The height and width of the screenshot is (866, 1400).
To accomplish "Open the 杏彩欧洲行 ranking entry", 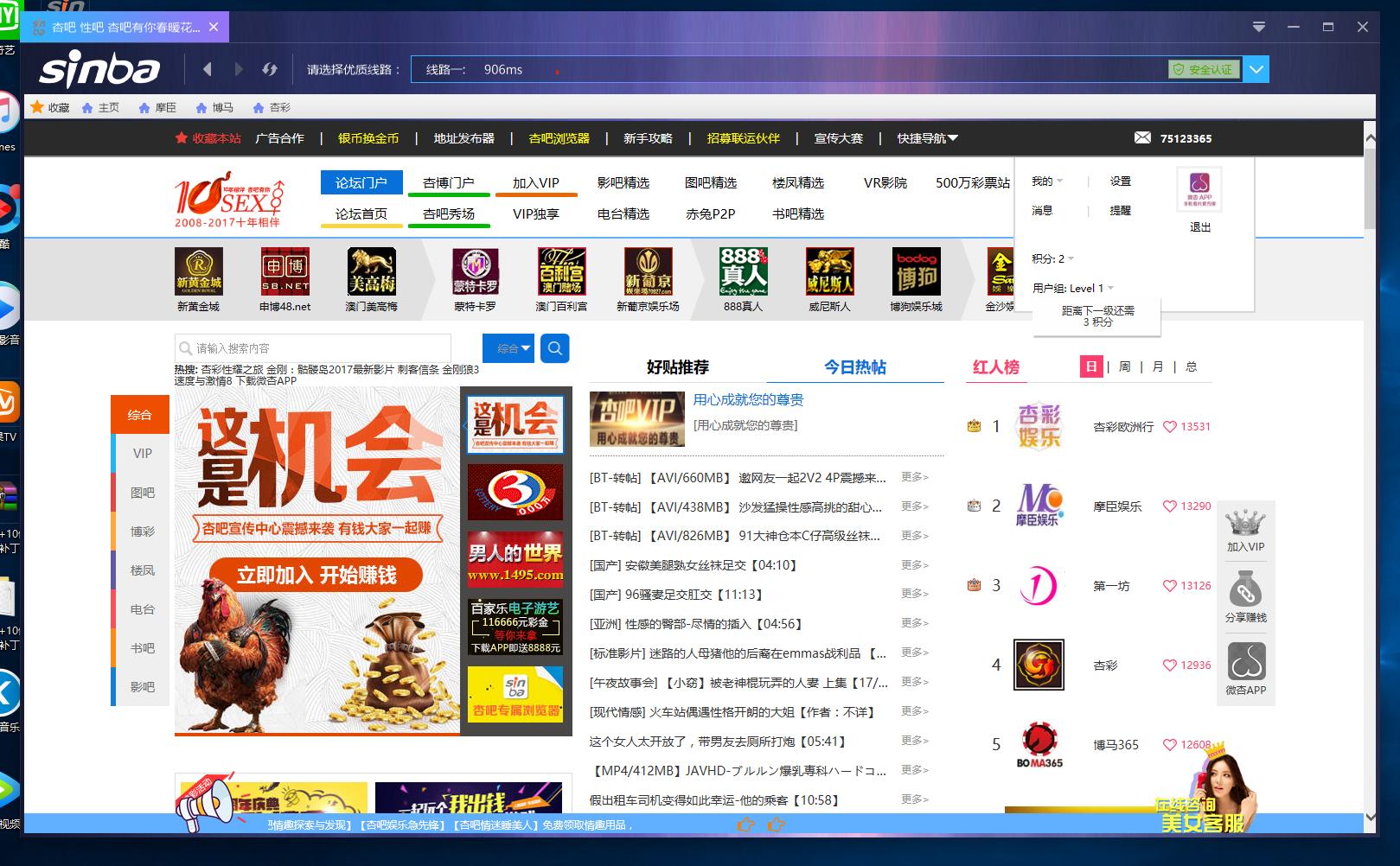I will point(1123,427).
